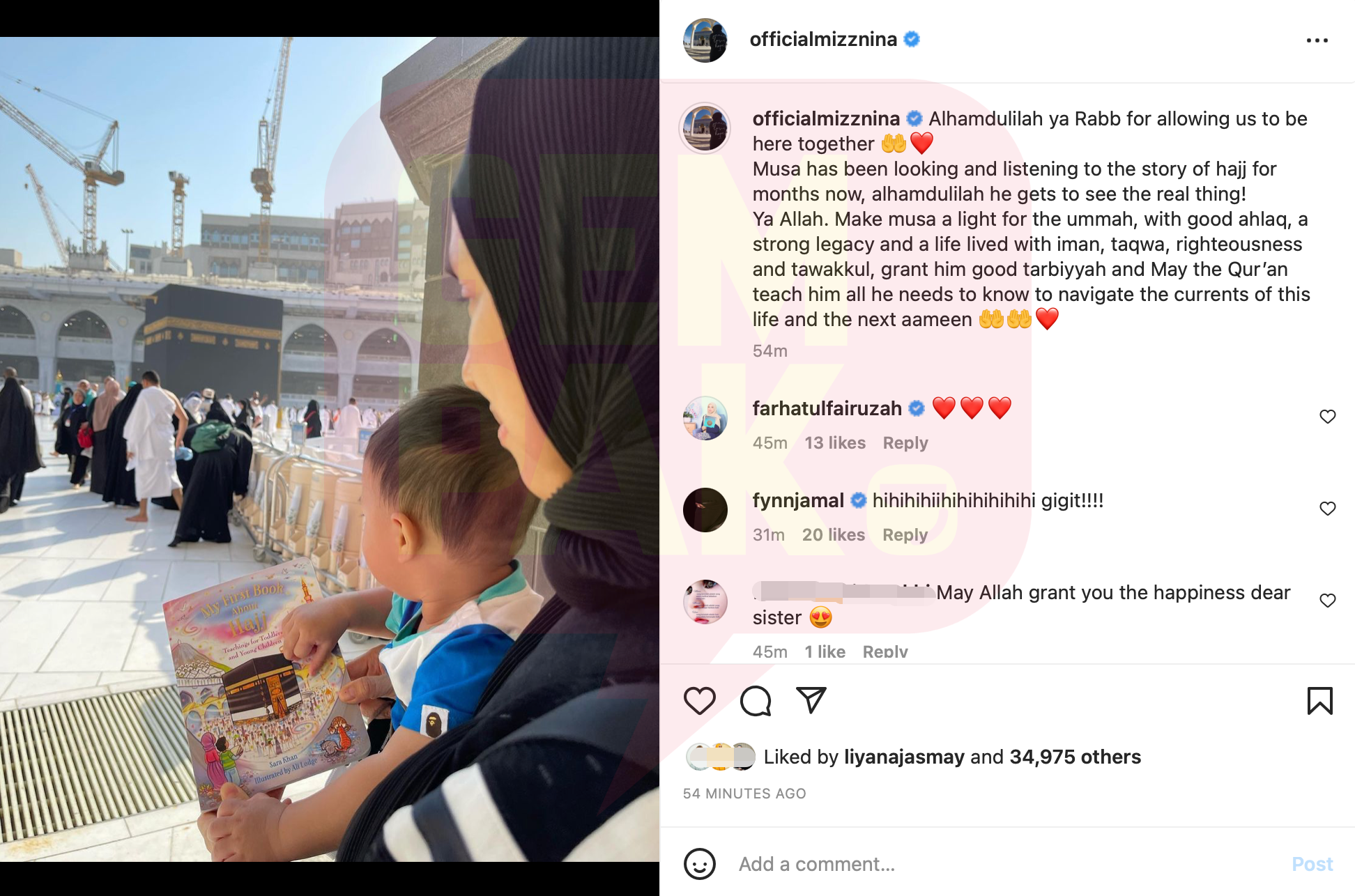1355x896 pixels.
Task: Share the post via paper plane icon
Action: click(x=811, y=700)
